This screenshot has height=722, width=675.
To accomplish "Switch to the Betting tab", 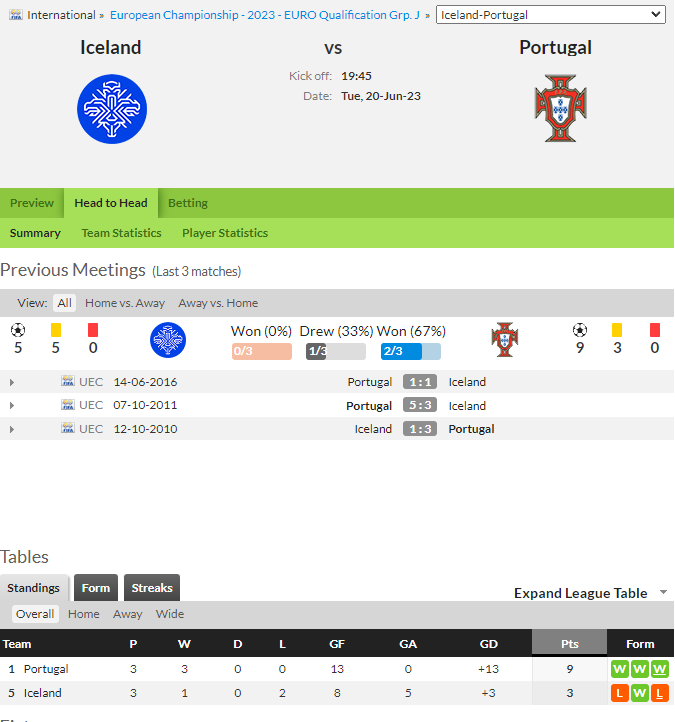I will (x=188, y=203).
